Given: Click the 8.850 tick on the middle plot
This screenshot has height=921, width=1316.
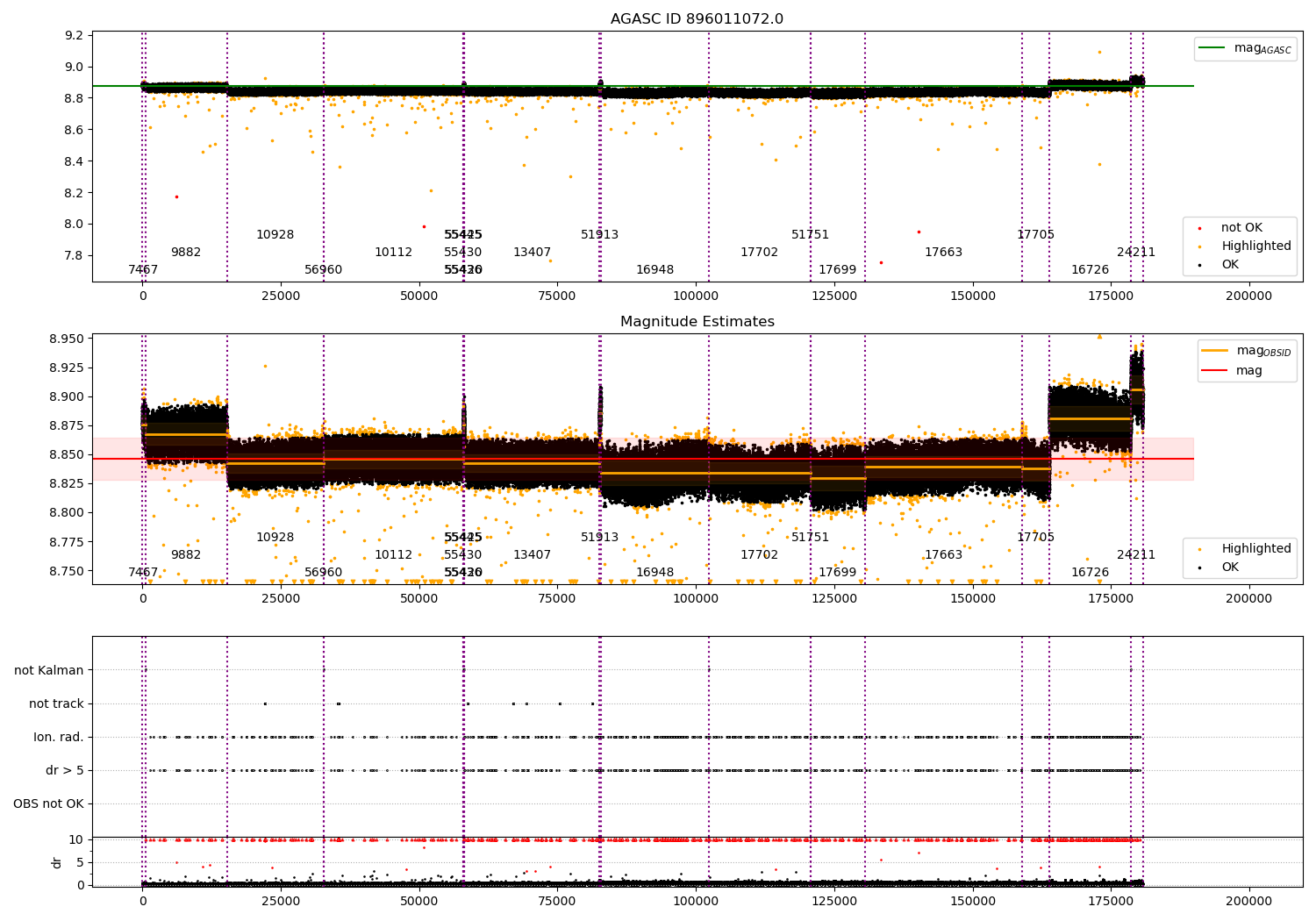Looking at the screenshot, I should (68, 455).
